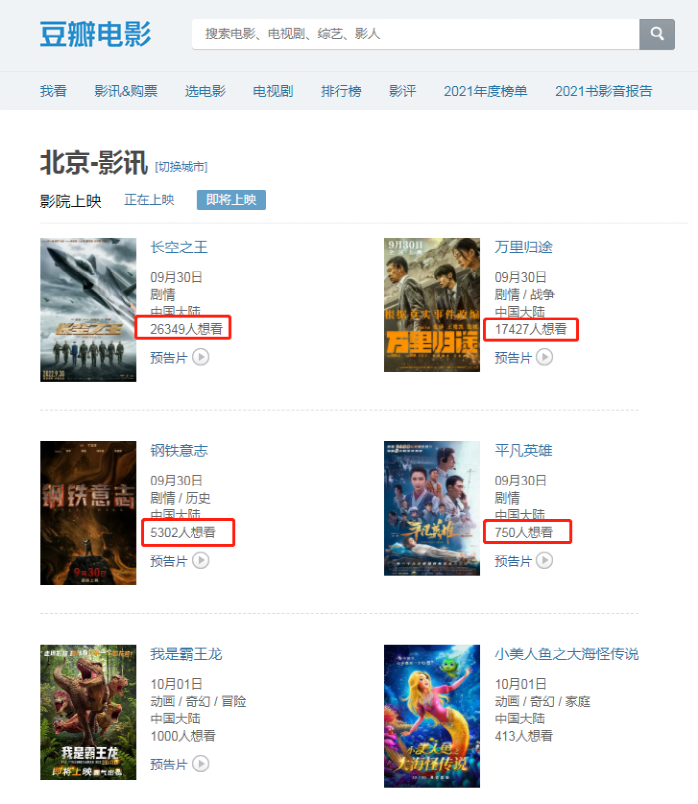Viewport: 698px width, 804px height.
Task: Play the 长空之王 trailer icon
Action: (201, 357)
